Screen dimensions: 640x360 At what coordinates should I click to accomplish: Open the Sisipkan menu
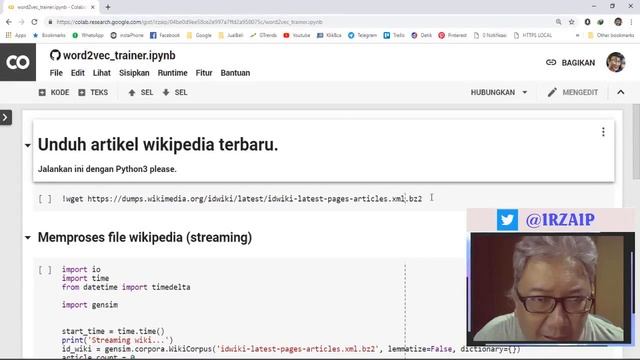134,73
